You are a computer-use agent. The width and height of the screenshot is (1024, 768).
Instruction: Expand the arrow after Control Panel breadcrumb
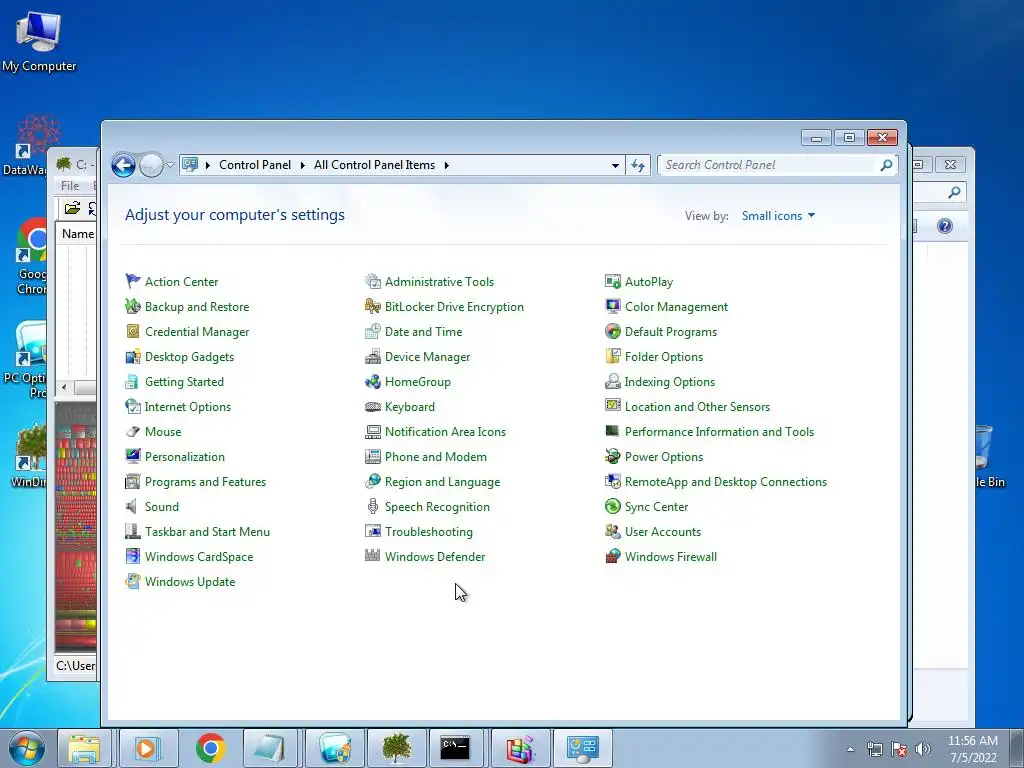302,165
